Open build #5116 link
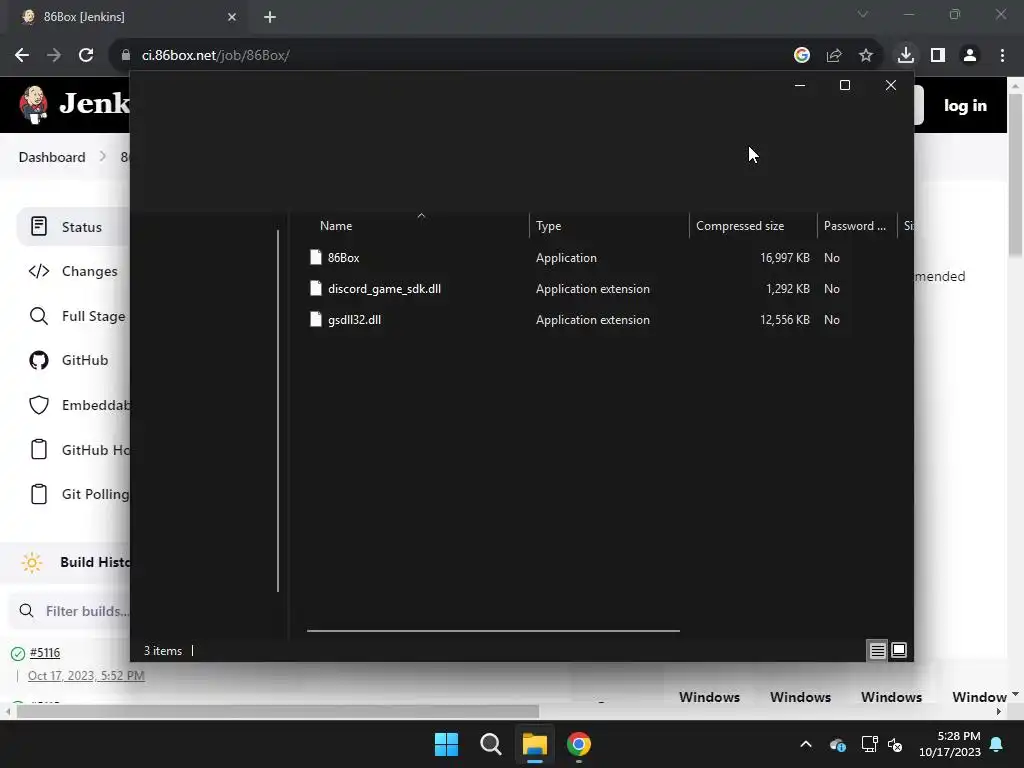 tap(45, 652)
